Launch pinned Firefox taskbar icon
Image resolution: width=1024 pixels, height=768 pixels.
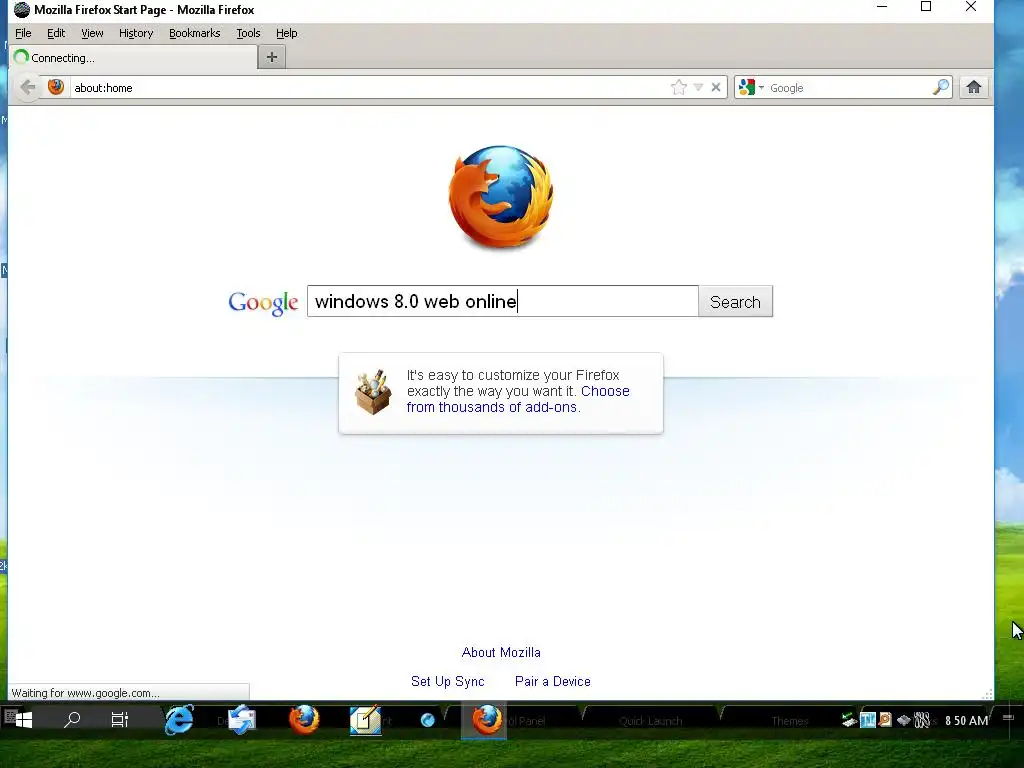point(304,720)
